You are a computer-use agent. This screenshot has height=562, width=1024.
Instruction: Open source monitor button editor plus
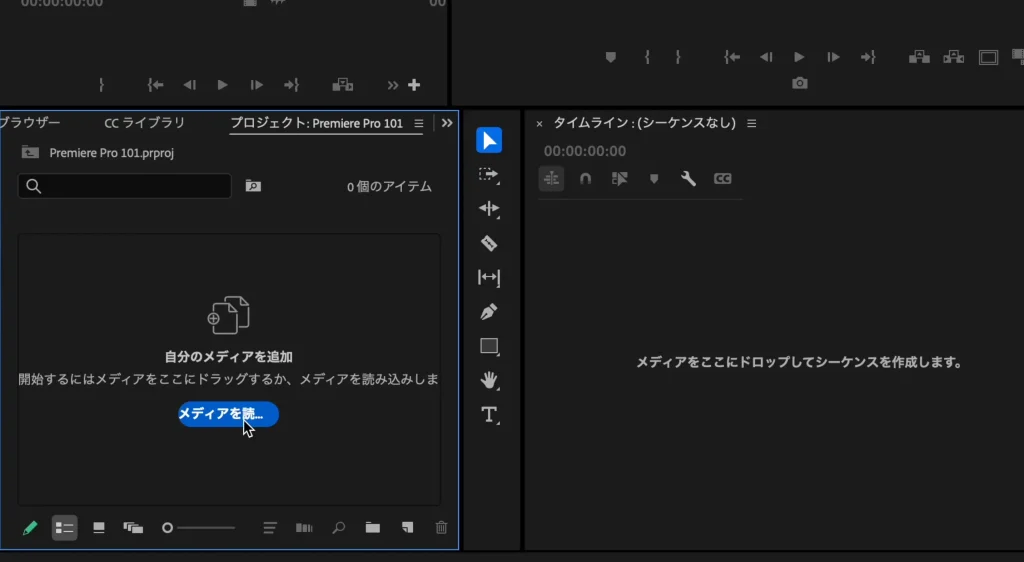[414, 85]
